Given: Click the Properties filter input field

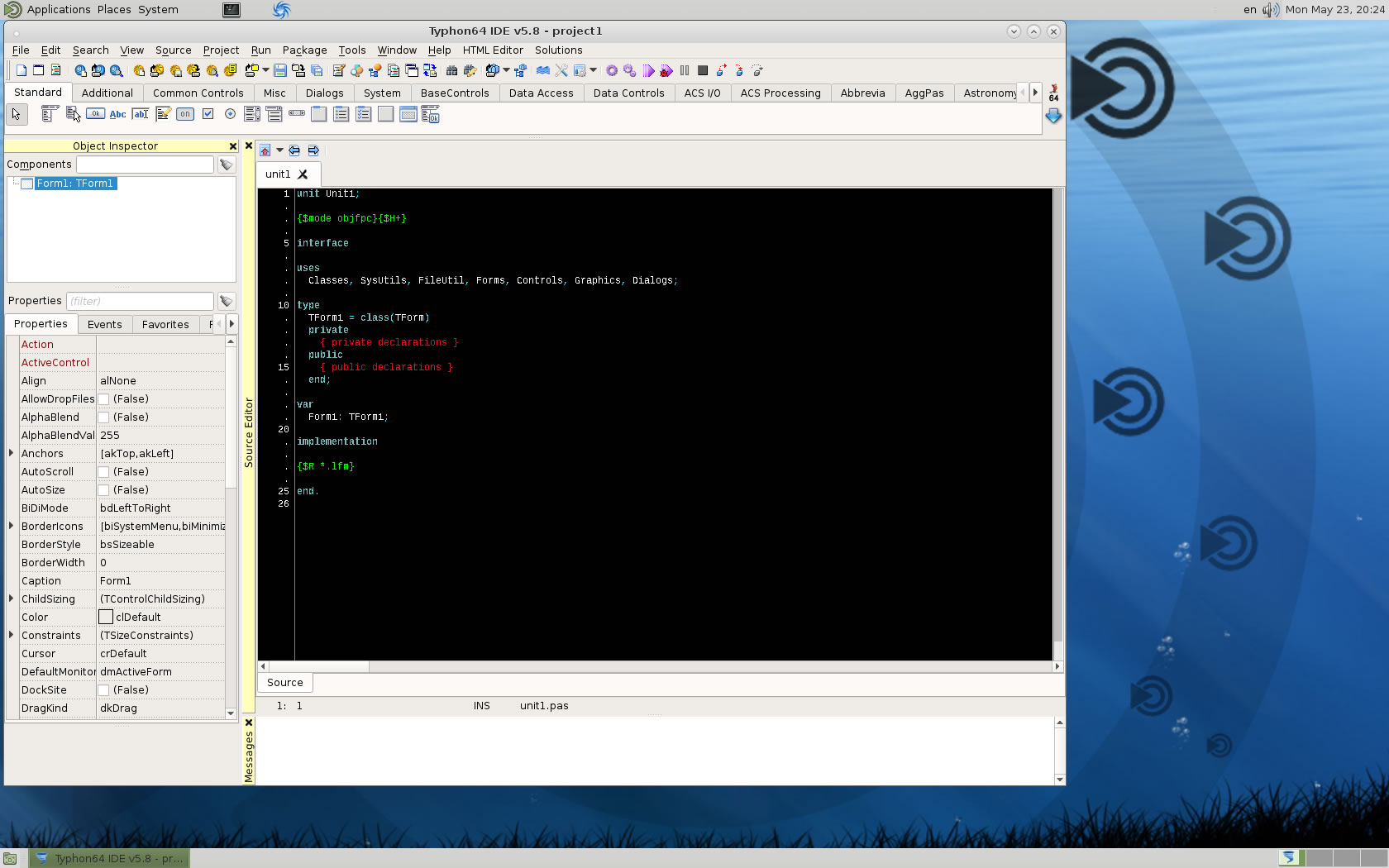Looking at the screenshot, I should coord(139,301).
